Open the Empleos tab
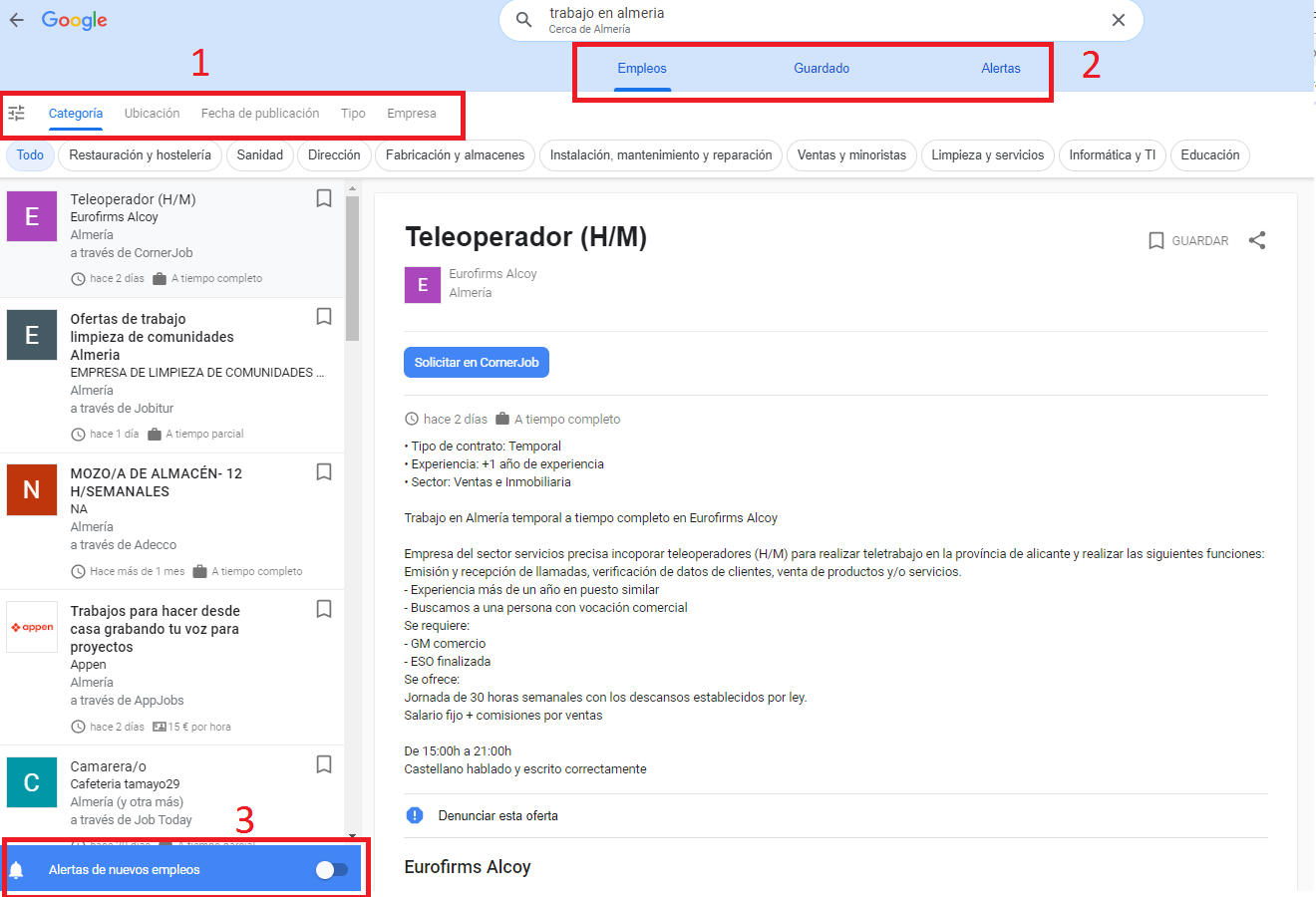This screenshot has width=1316, height=897. pyautogui.click(x=642, y=69)
